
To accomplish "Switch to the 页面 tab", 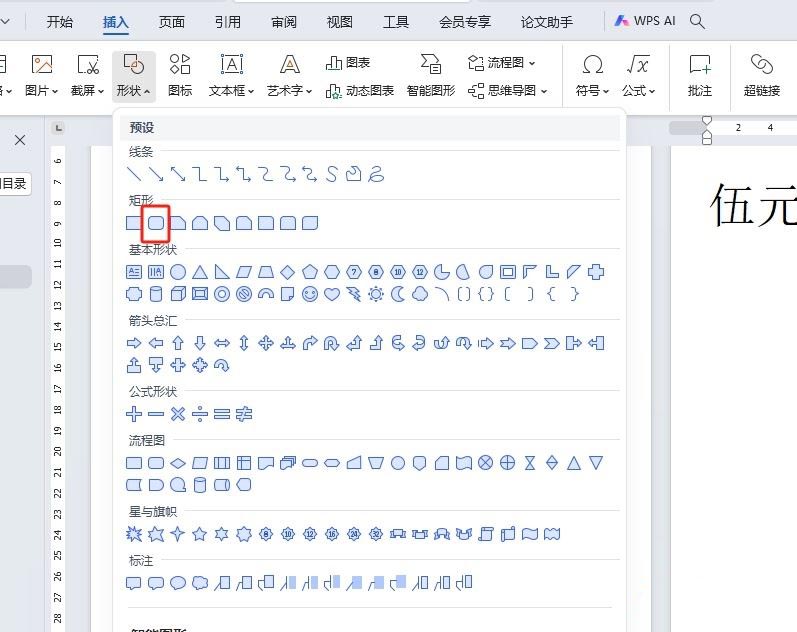I will 172,22.
